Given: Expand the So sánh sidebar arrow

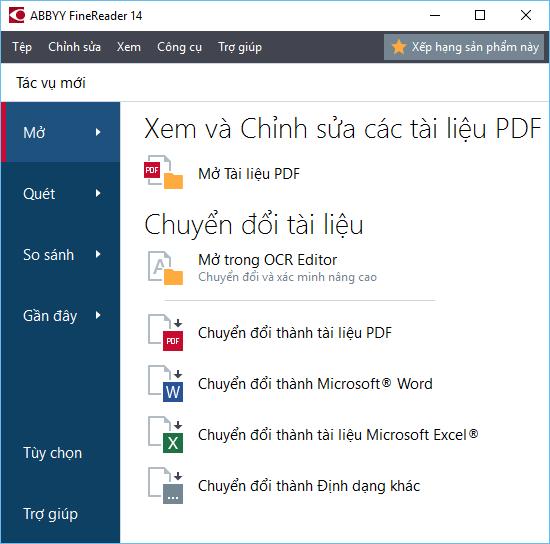Looking at the screenshot, I should 98,254.
